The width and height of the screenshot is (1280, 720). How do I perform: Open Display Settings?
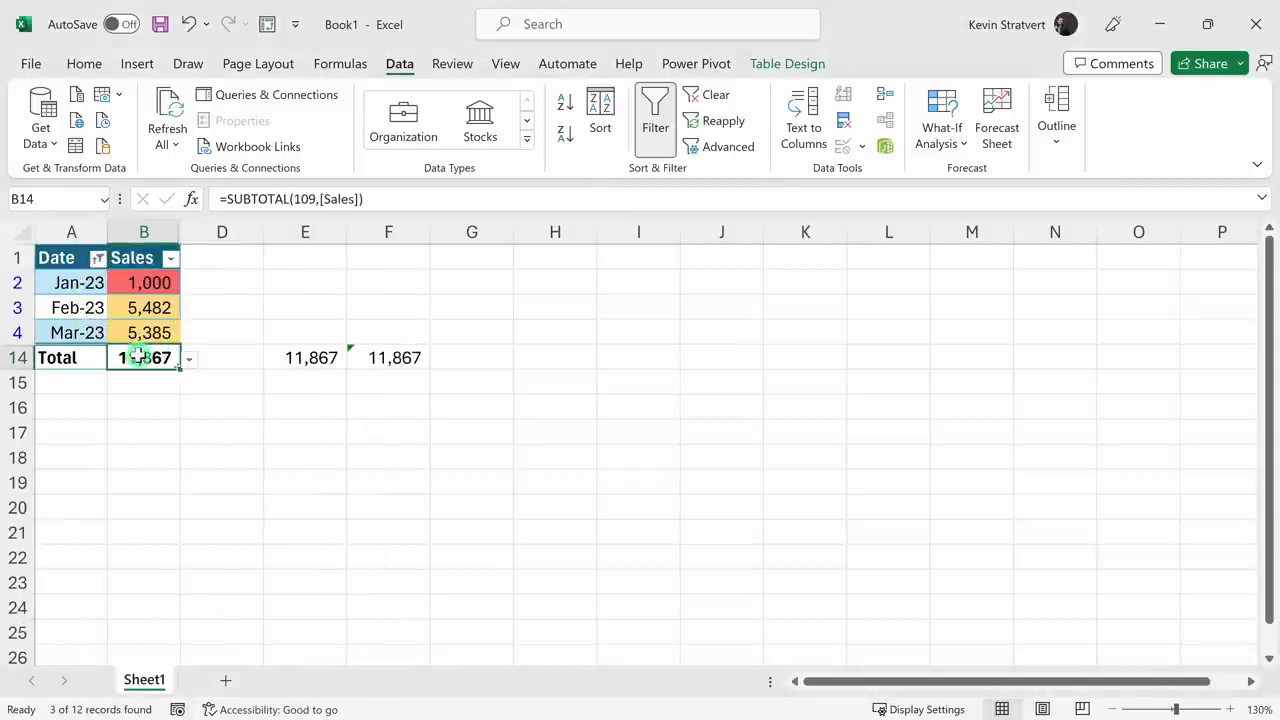click(918, 709)
